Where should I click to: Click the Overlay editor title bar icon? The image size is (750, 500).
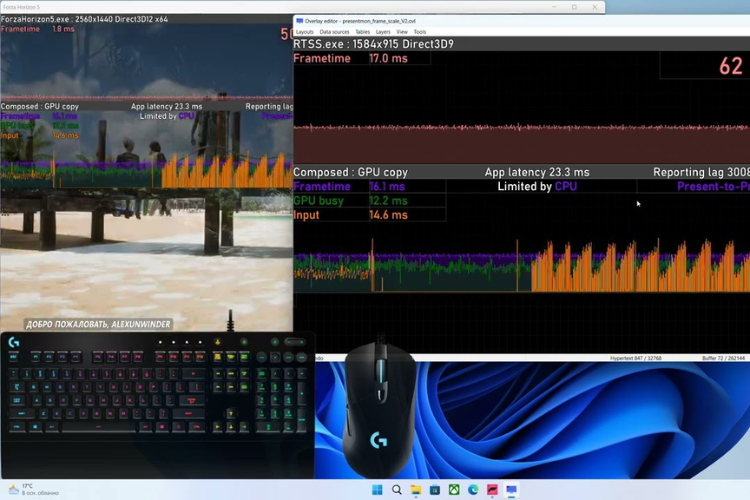pos(300,20)
